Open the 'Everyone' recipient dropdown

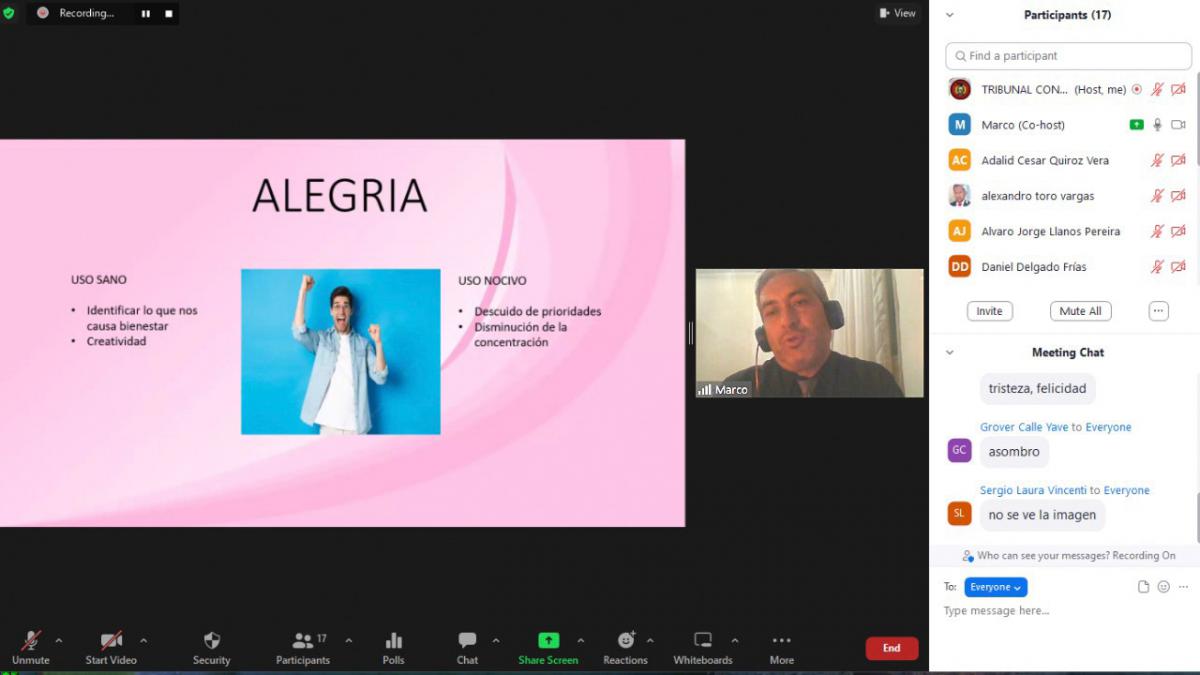[995, 587]
